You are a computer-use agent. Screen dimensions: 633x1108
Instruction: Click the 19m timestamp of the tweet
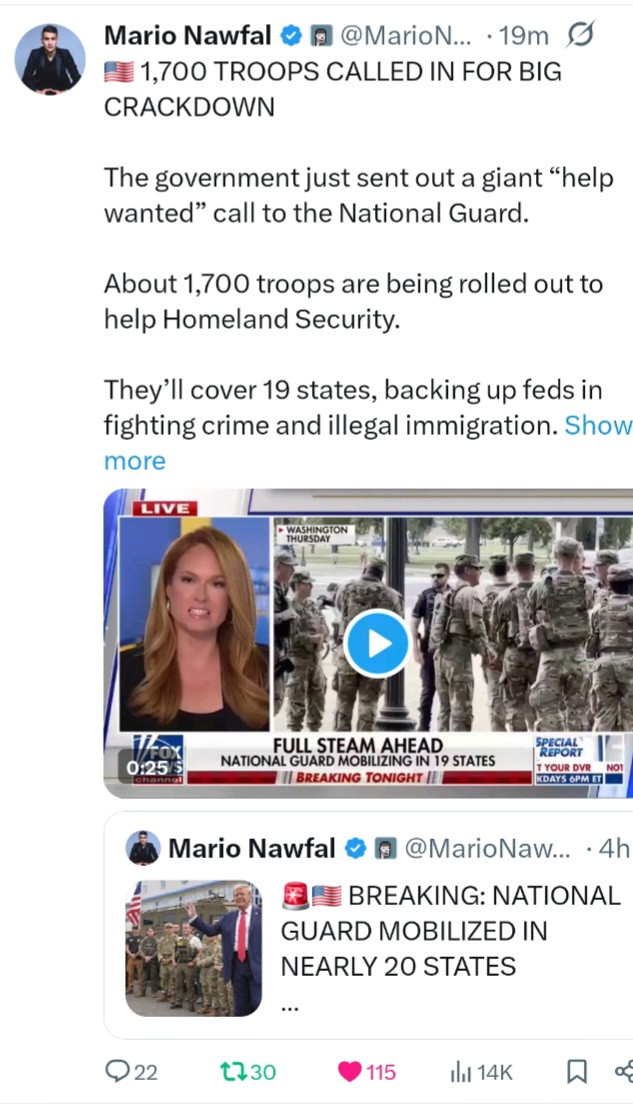[x=519, y=35]
